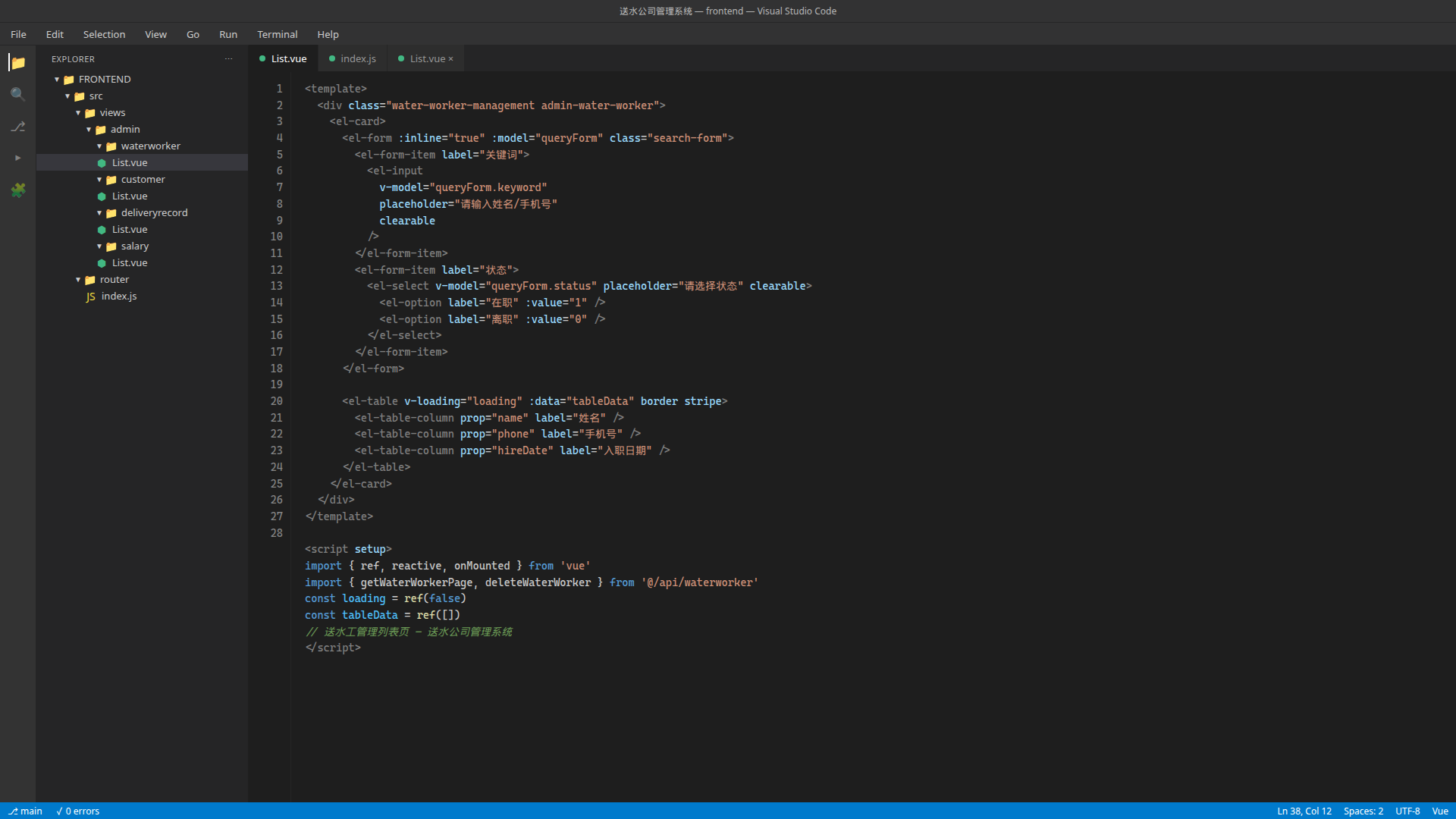Screen dimensions: 1456x819
Task: Open the Edit menu
Action: pos(55,35)
